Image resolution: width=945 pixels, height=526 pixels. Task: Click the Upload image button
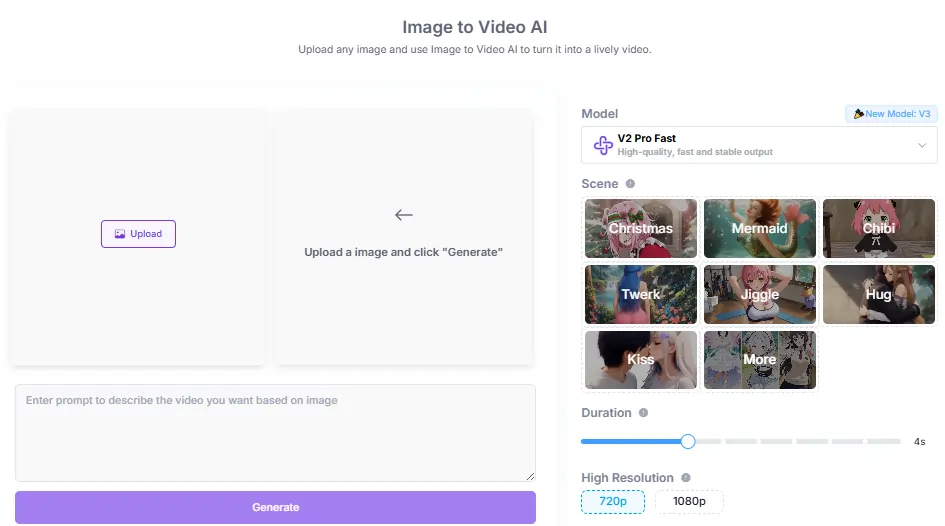[x=138, y=234]
